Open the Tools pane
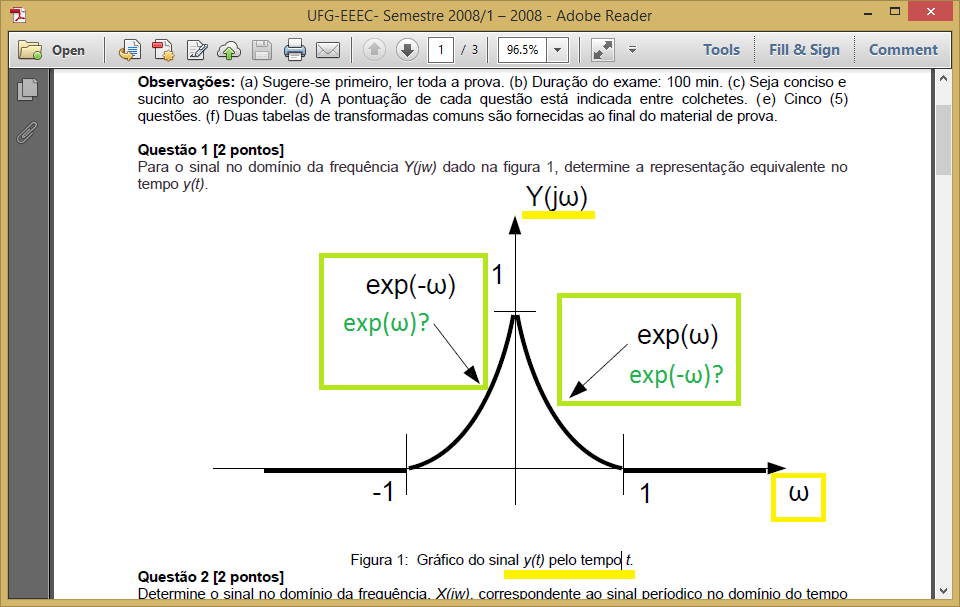Viewport: 960px width, 607px height. pyautogui.click(x=721, y=50)
